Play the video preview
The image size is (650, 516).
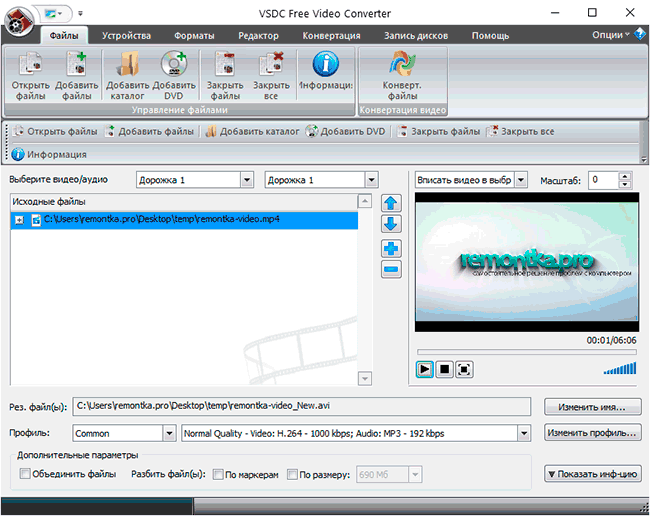tap(424, 369)
